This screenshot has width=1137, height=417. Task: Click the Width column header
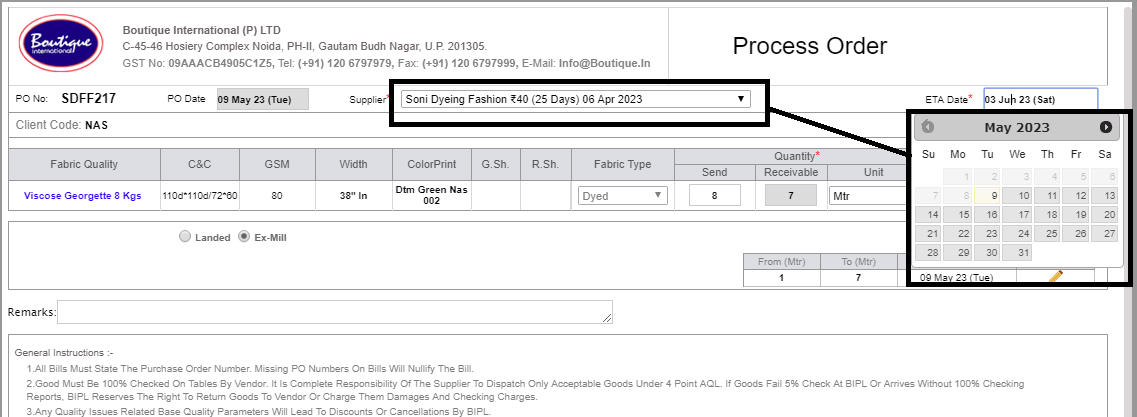tap(354, 165)
